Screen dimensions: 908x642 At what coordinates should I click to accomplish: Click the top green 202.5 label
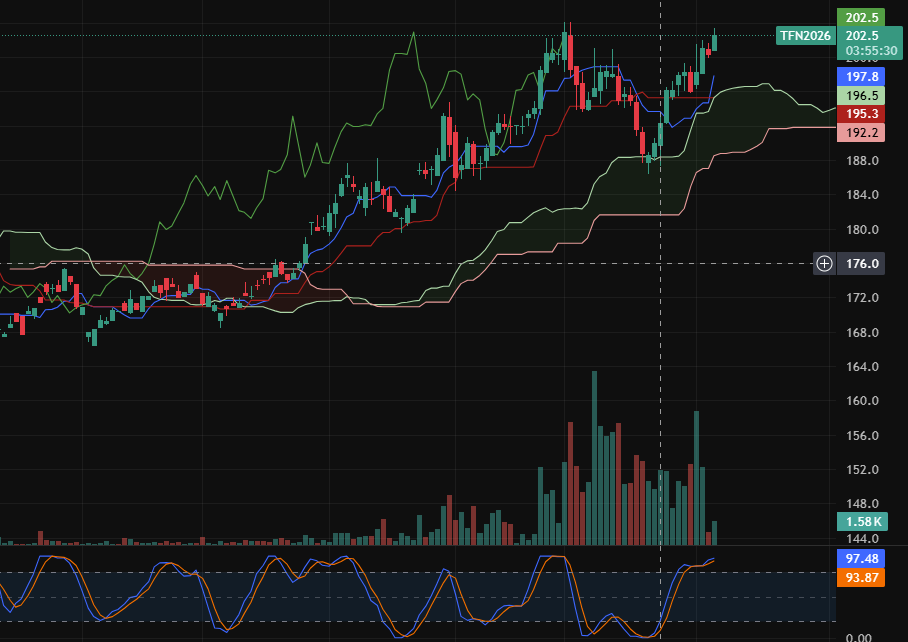[861, 18]
